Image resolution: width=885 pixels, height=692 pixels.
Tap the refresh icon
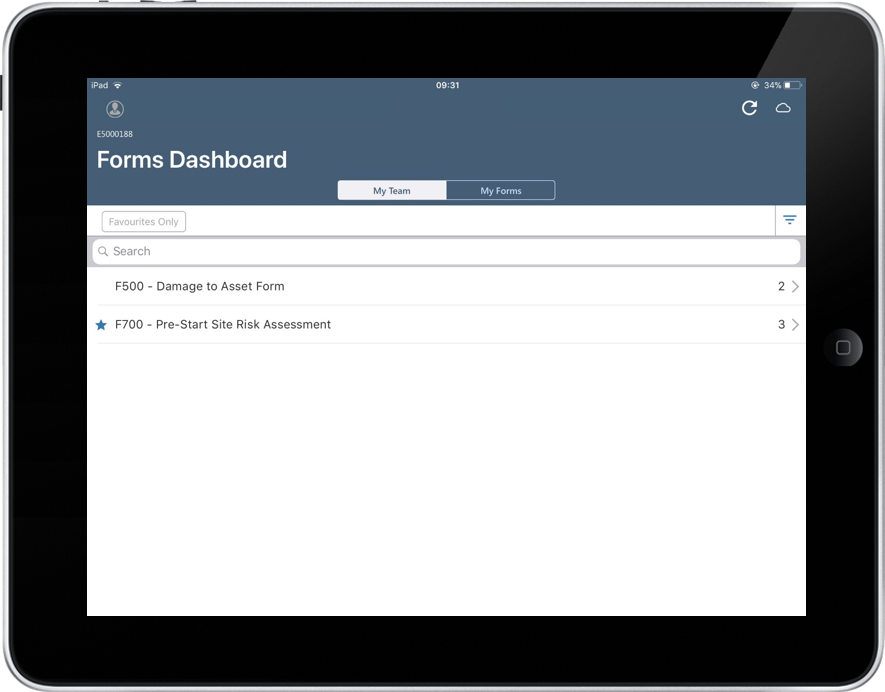click(749, 108)
